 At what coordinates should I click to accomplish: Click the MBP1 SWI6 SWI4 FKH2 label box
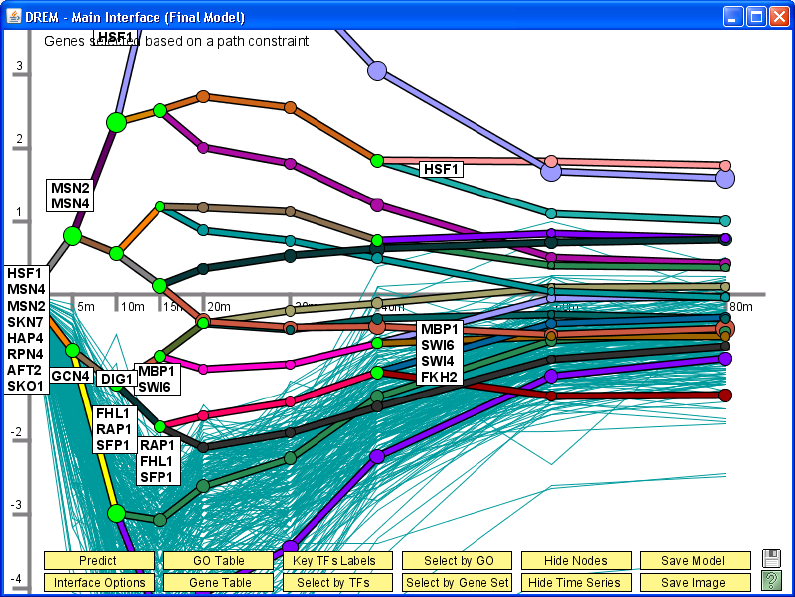439,353
